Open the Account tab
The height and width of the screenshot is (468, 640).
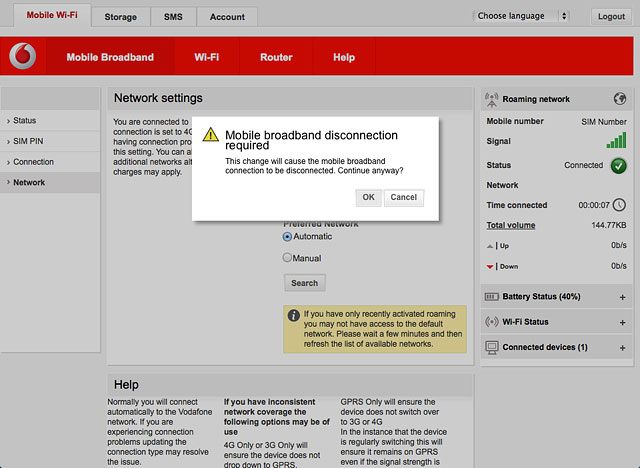(x=227, y=17)
